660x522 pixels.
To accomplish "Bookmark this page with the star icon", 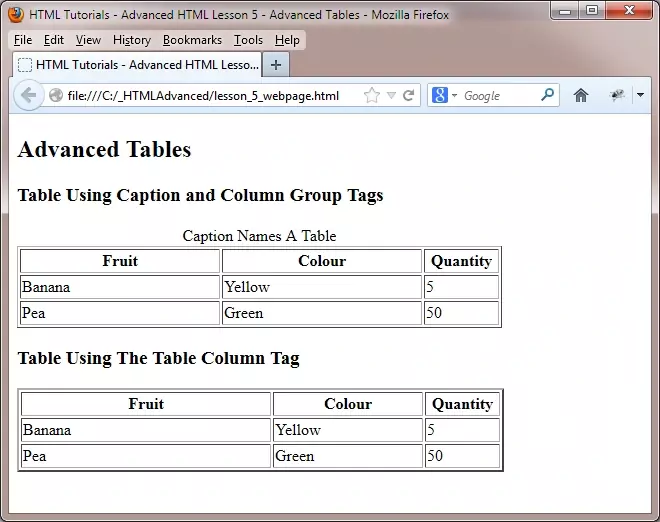I will pos(372,96).
